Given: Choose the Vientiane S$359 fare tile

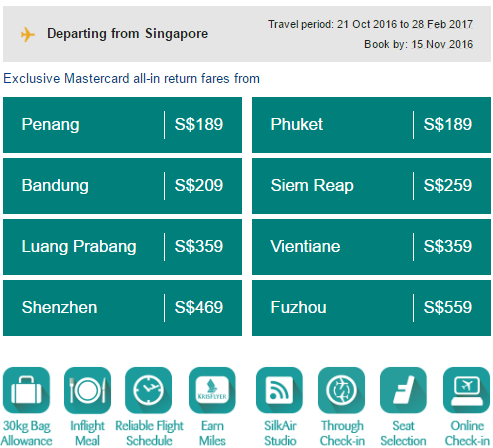Looking at the screenshot, I should (x=371, y=247).
